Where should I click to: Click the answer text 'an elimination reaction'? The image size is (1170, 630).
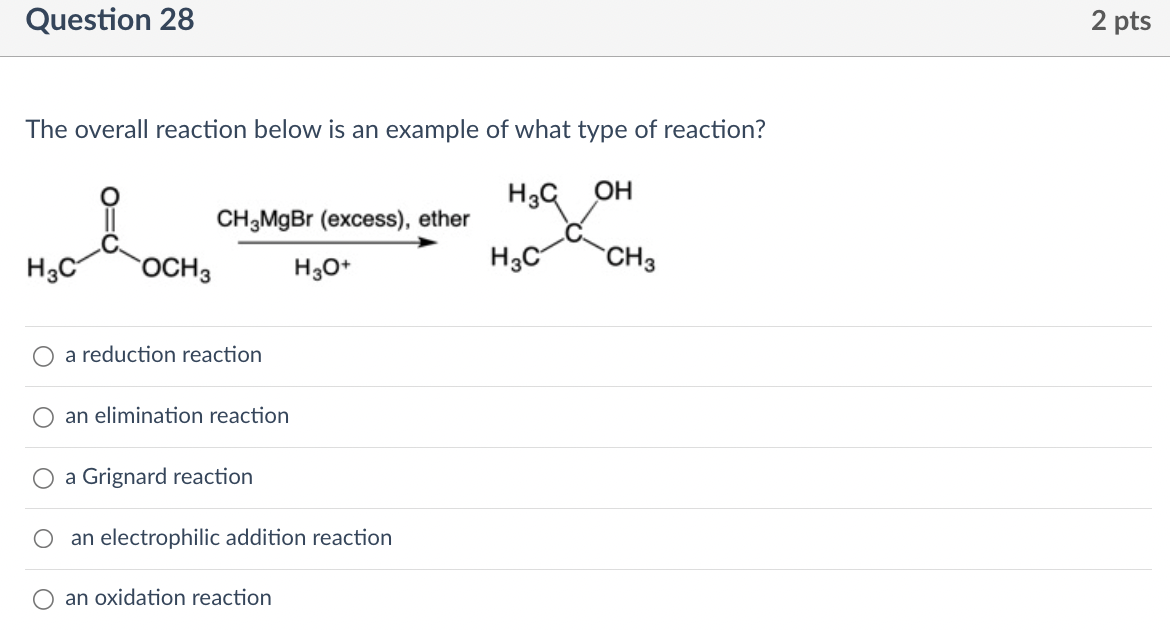[176, 416]
